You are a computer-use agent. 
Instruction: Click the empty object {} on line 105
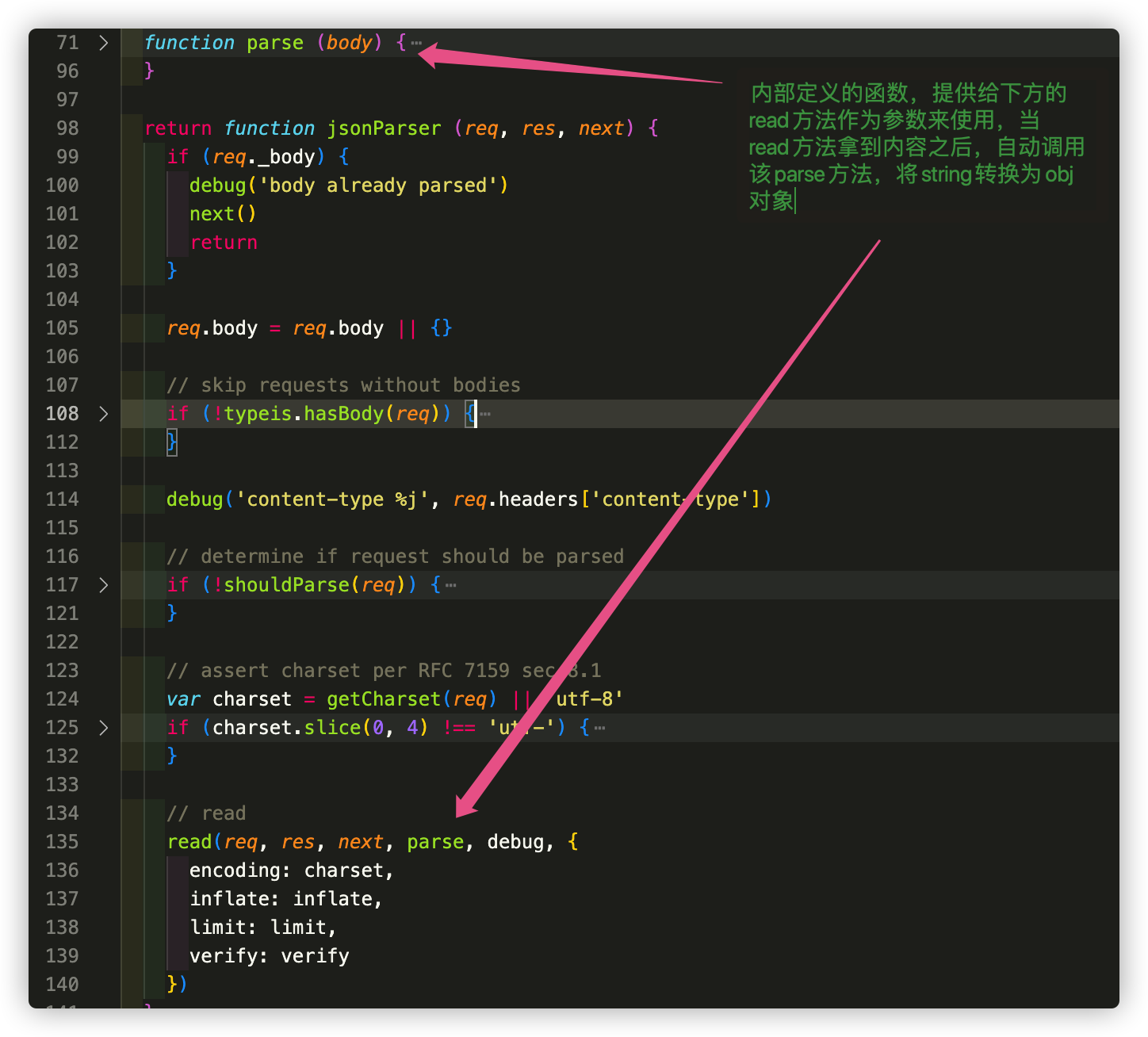pos(441,328)
